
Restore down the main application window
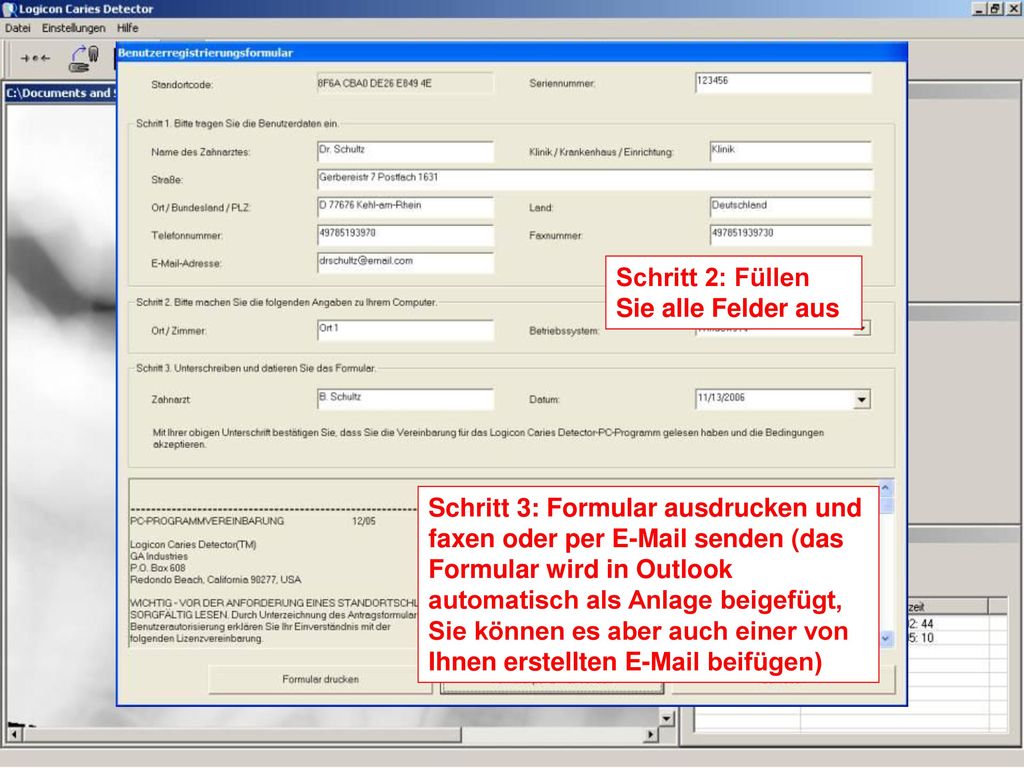click(x=995, y=8)
